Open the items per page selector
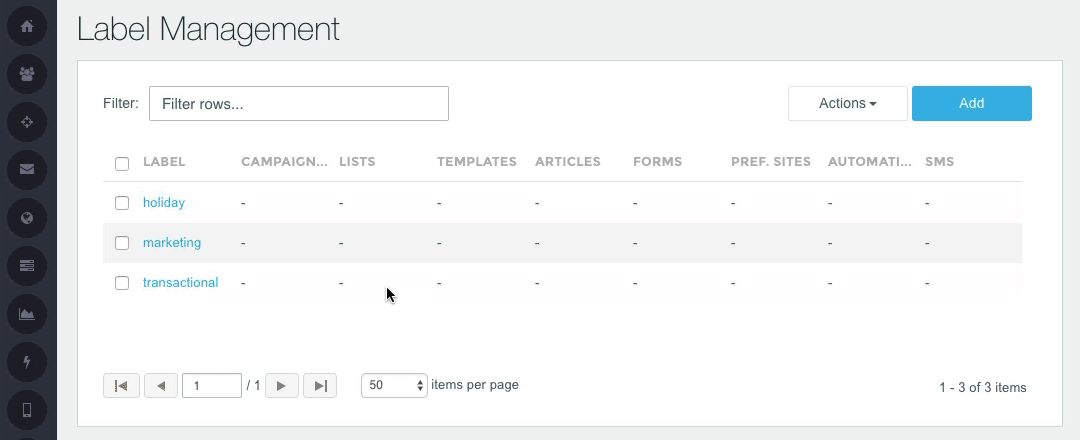Screen dimensions: 1080x440 click(x=394, y=385)
